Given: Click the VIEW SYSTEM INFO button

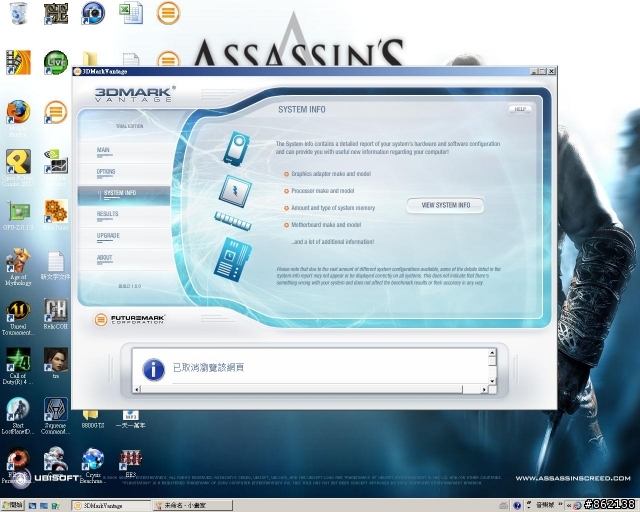Looking at the screenshot, I should click(445, 205).
